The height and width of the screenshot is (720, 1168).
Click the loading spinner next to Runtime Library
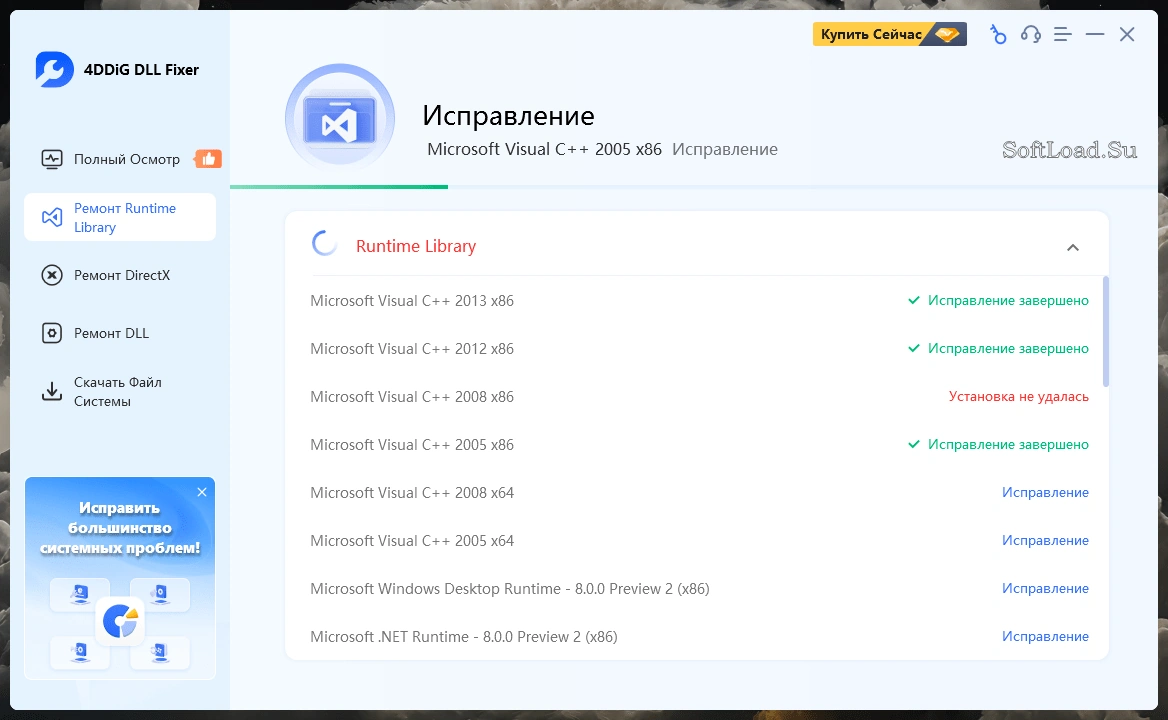pyautogui.click(x=325, y=243)
